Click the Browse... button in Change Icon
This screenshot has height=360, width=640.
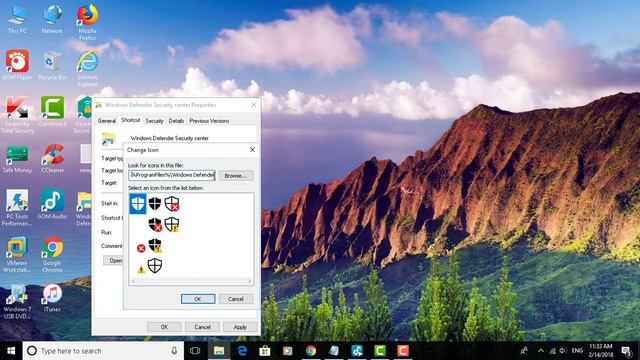coord(236,176)
